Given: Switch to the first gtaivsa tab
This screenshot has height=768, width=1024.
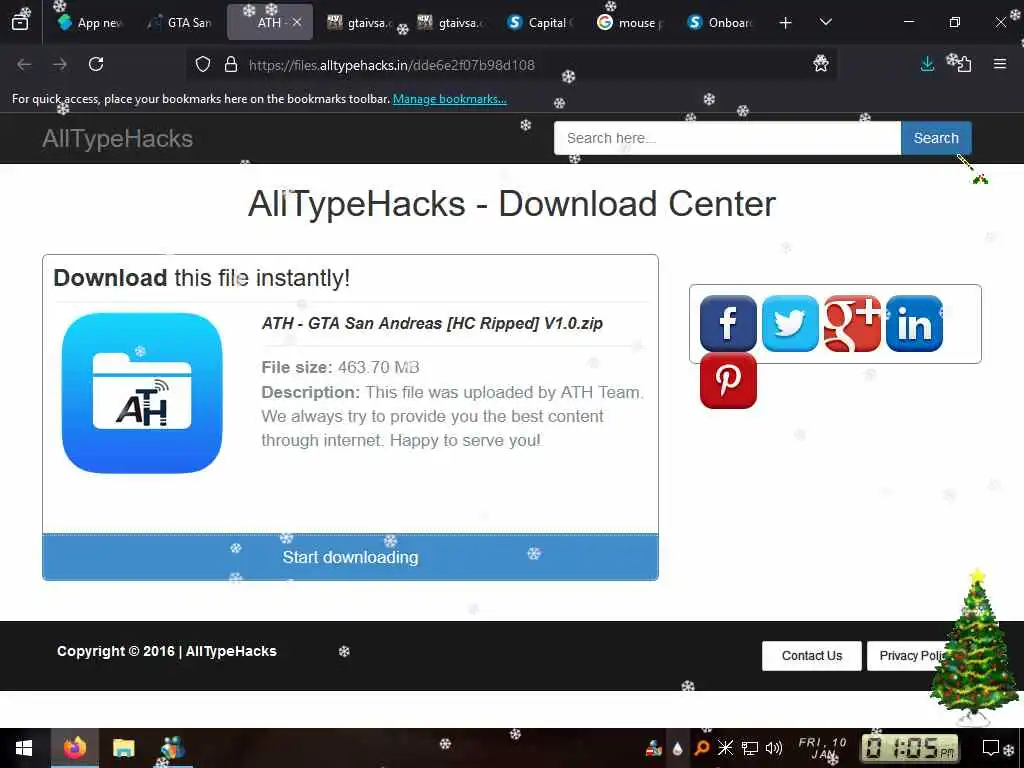Looking at the screenshot, I should tap(360, 22).
